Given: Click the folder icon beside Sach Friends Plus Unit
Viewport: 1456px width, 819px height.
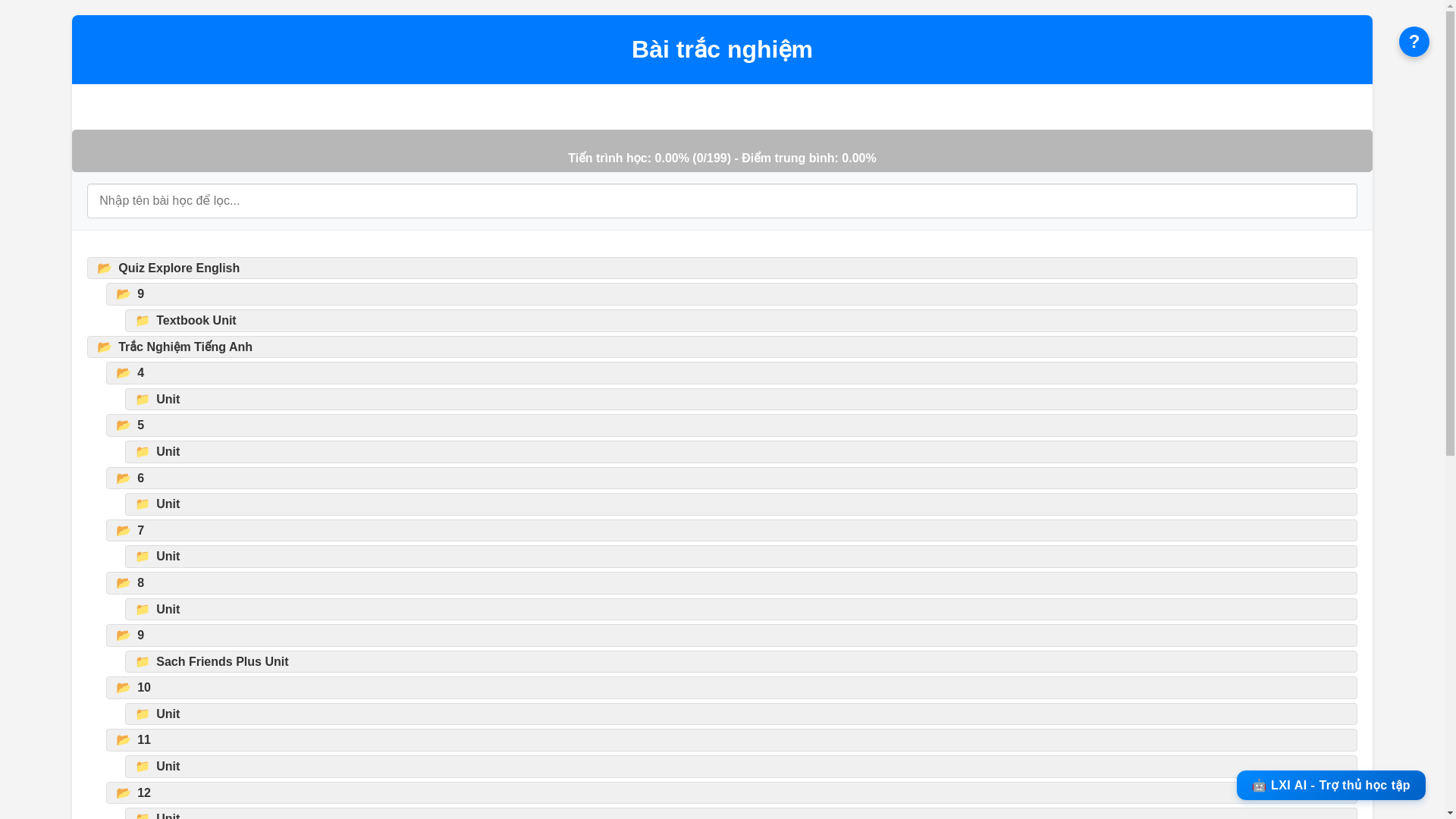Looking at the screenshot, I should (x=143, y=662).
